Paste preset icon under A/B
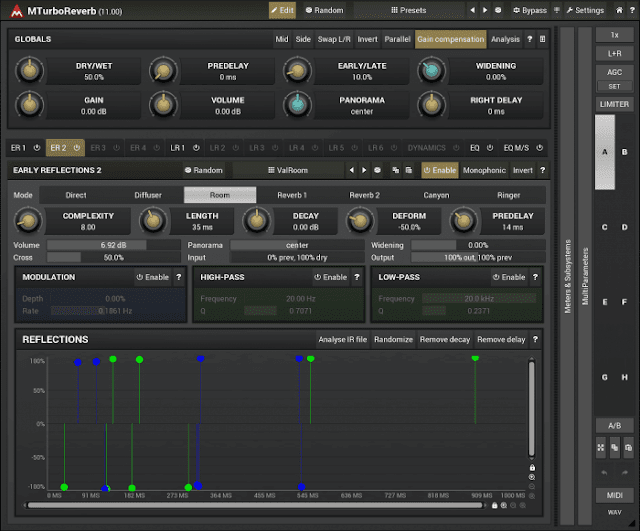This screenshot has height=531, width=640. tap(629, 448)
